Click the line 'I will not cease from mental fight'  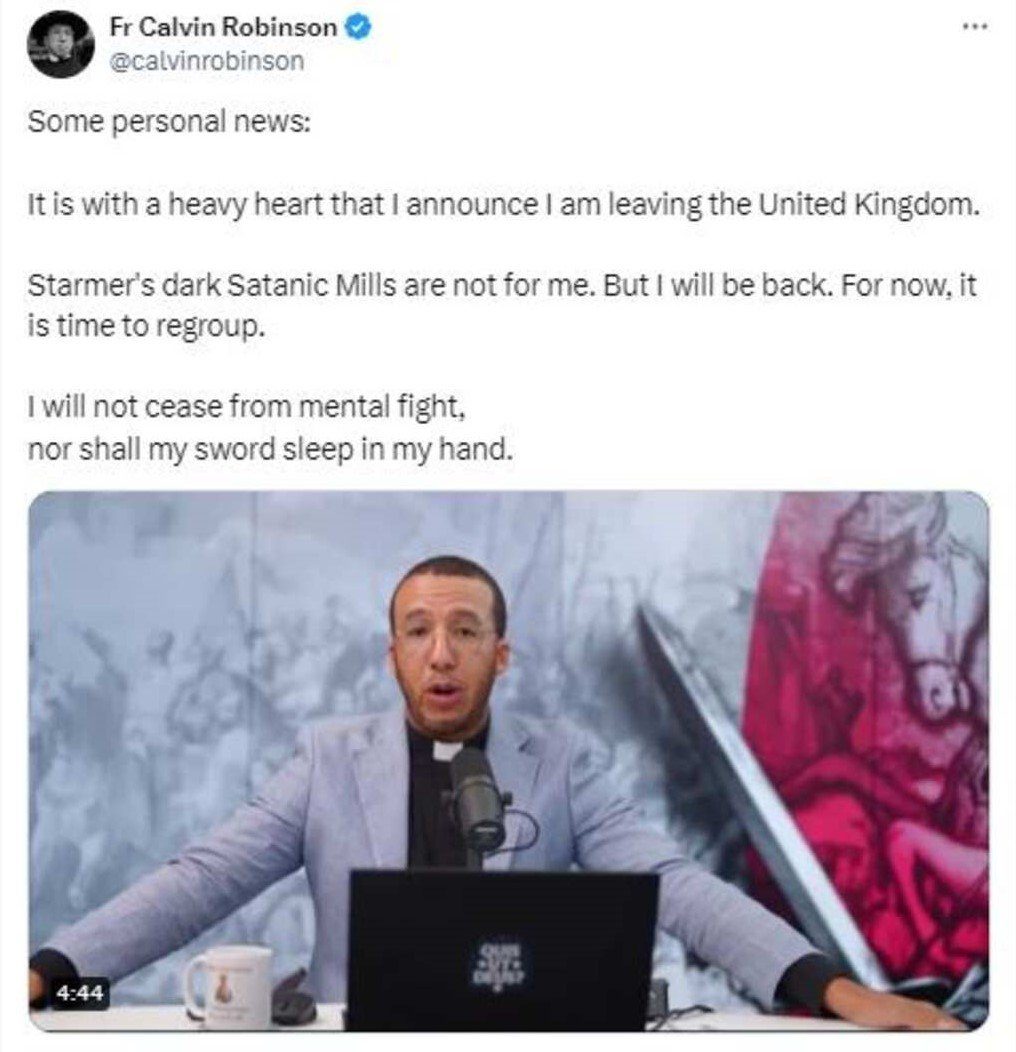(246, 407)
